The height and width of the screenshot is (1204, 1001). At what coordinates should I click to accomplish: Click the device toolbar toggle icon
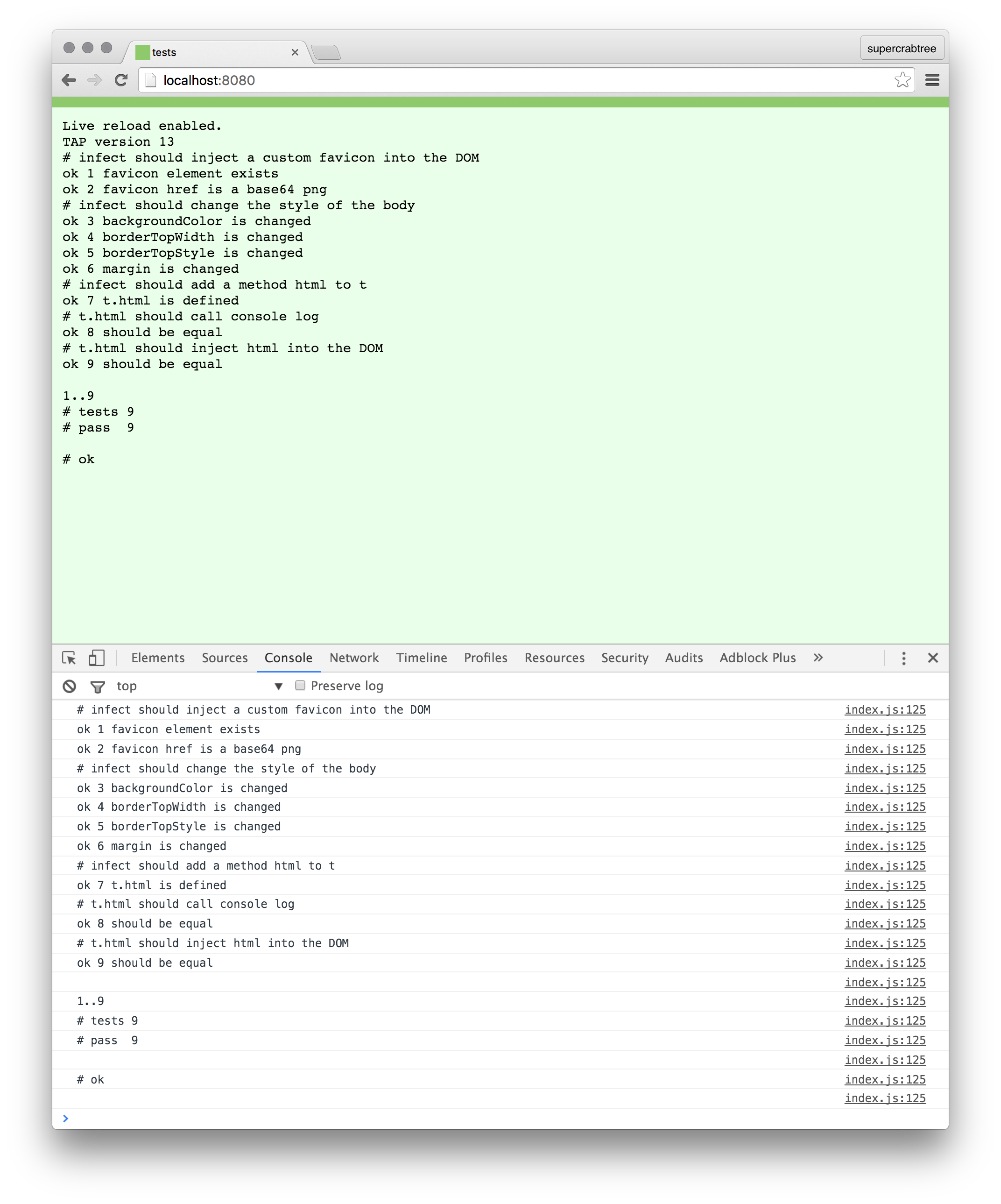pos(97,658)
